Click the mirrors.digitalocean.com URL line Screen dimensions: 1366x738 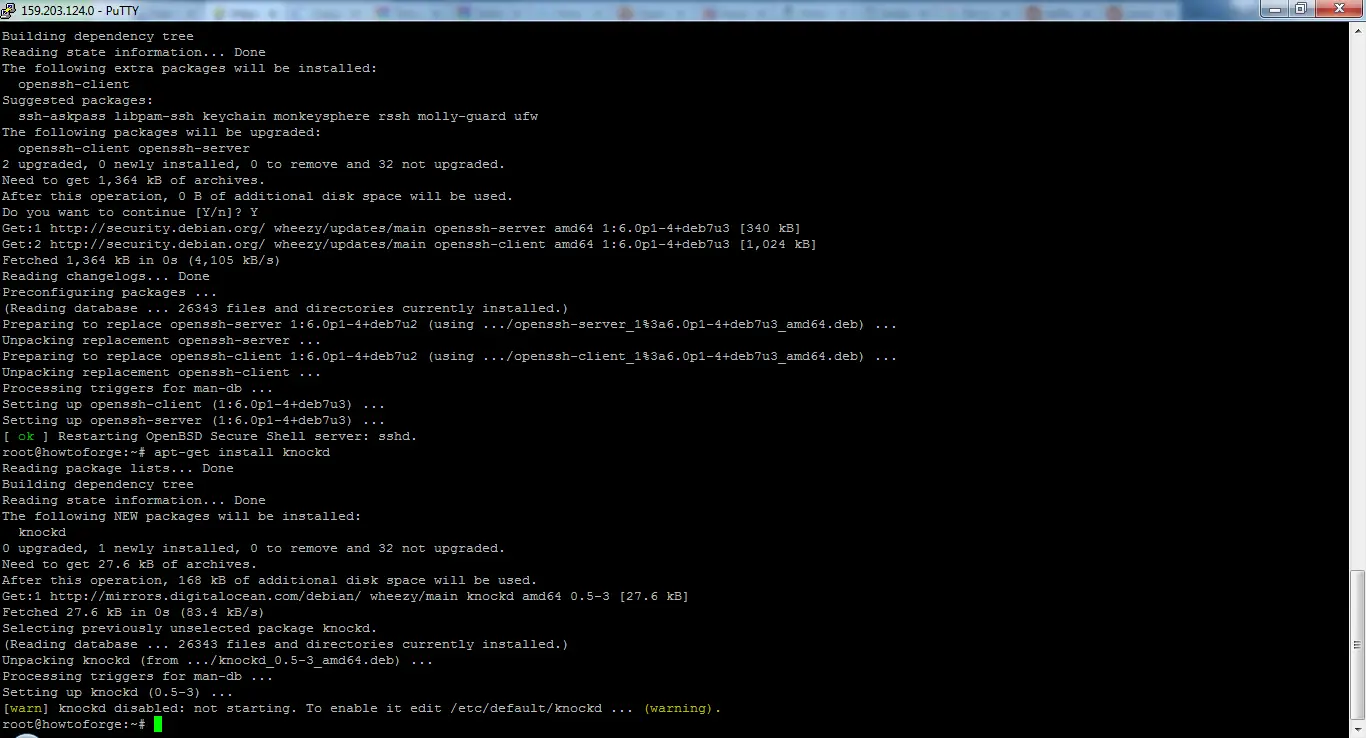click(x=345, y=596)
